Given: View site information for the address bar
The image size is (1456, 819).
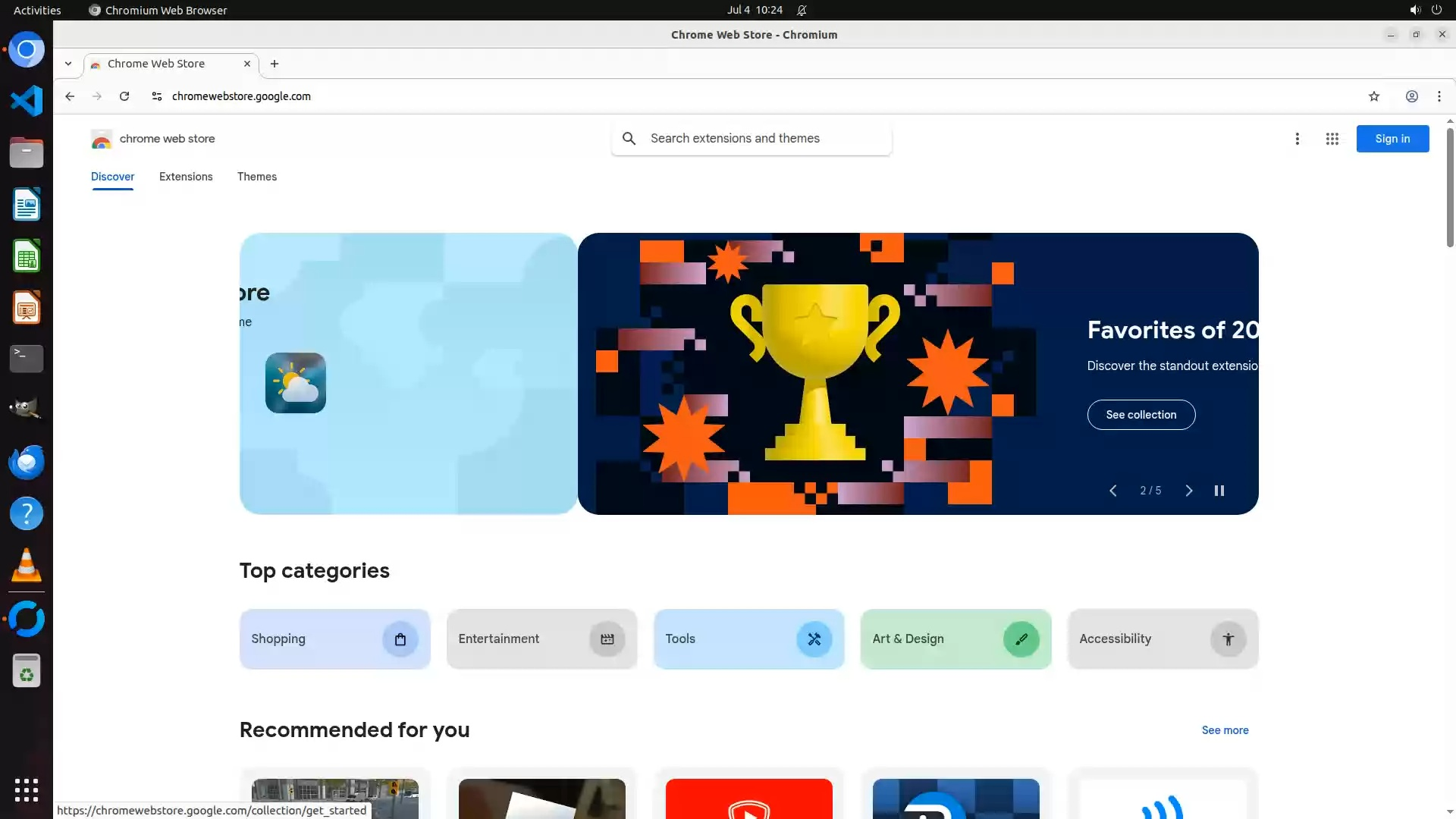Looking at the screenshot, I should (x=156, y=96).
